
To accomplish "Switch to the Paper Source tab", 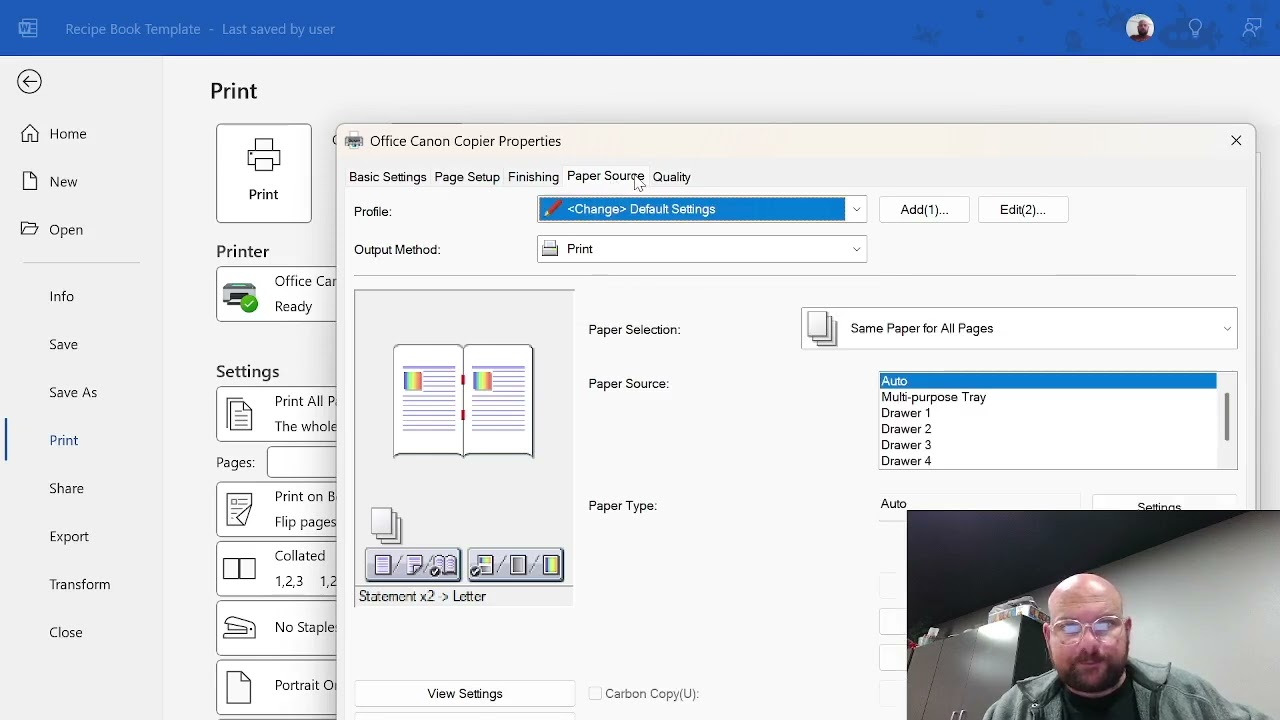I will click(x=605, y=176).
